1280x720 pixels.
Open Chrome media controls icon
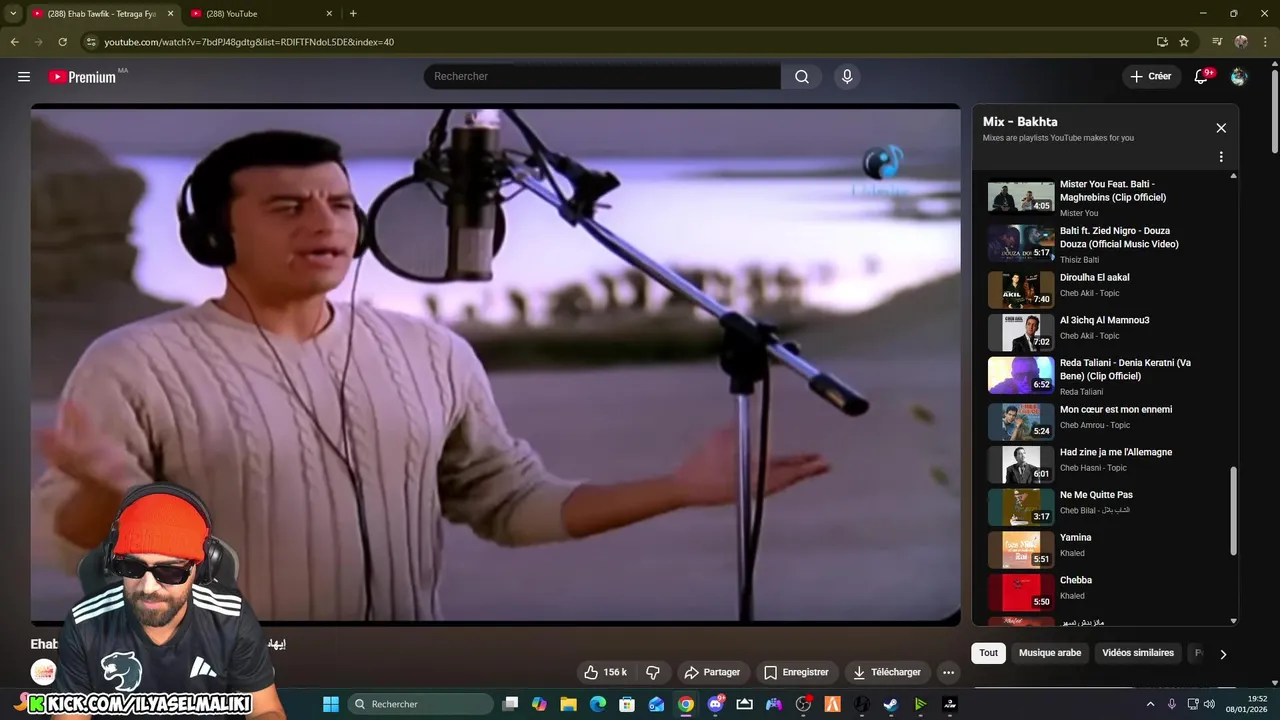[1217, 42]
